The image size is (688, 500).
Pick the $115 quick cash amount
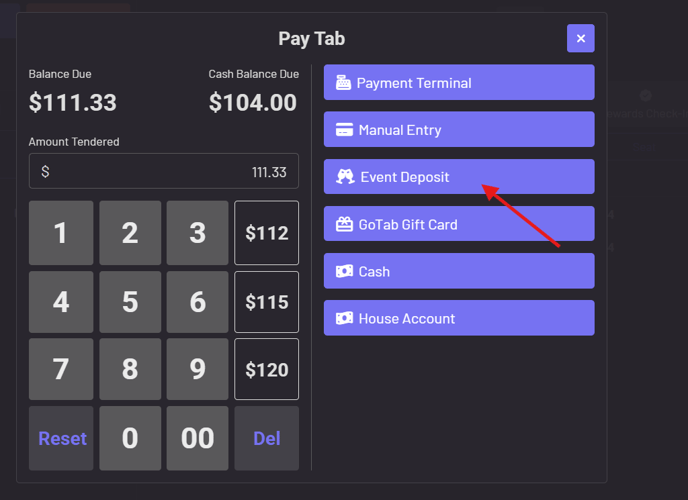click(266, 302)
